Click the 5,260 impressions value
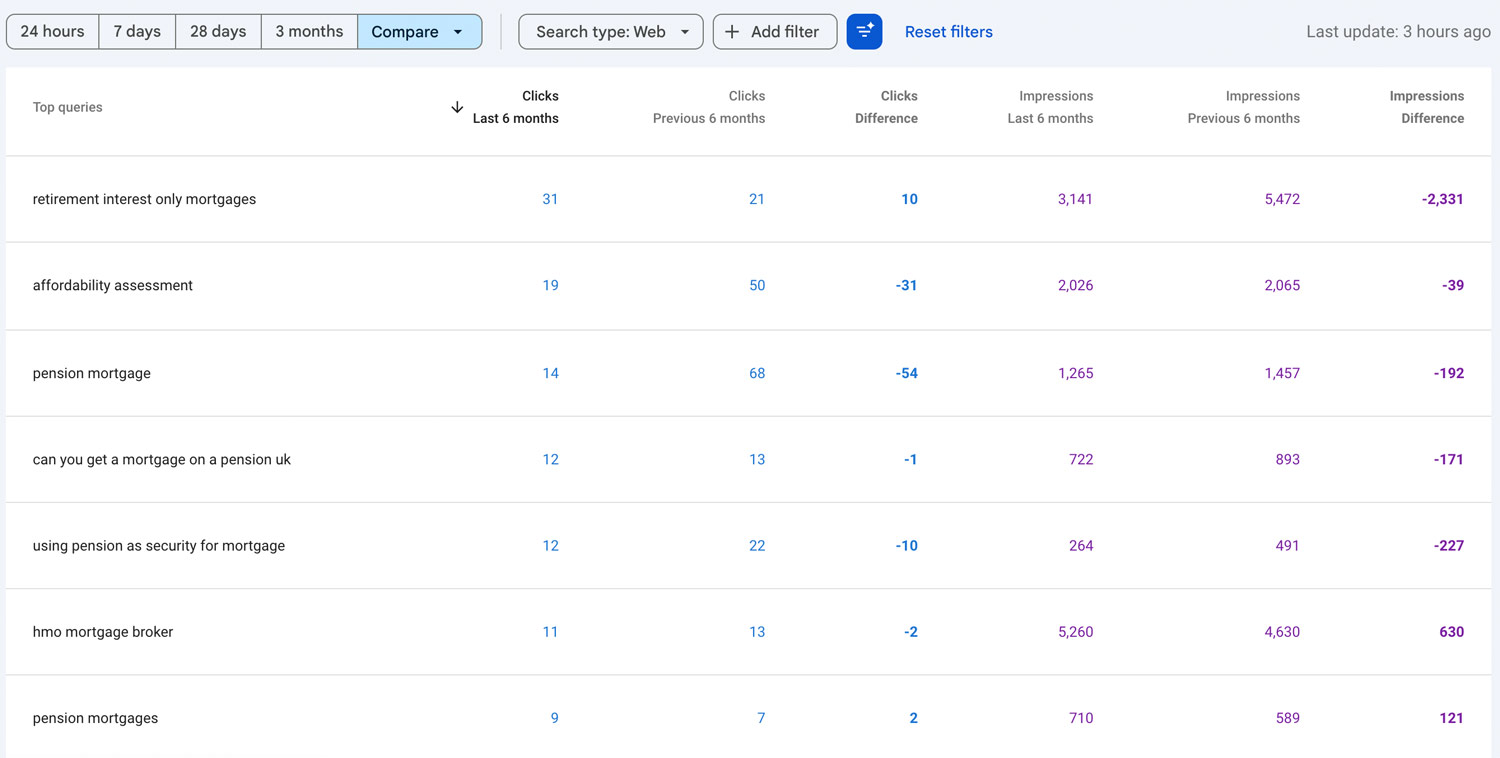 click(1075, 631)
